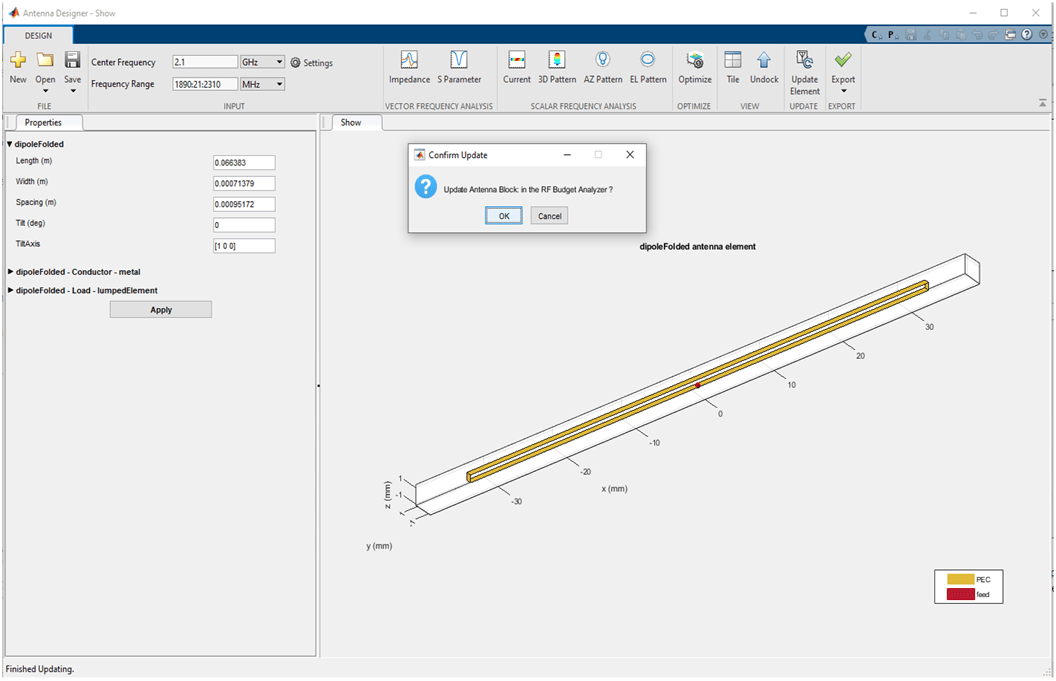Undock the figure view

pyautogui.click(x=764, y=67)
